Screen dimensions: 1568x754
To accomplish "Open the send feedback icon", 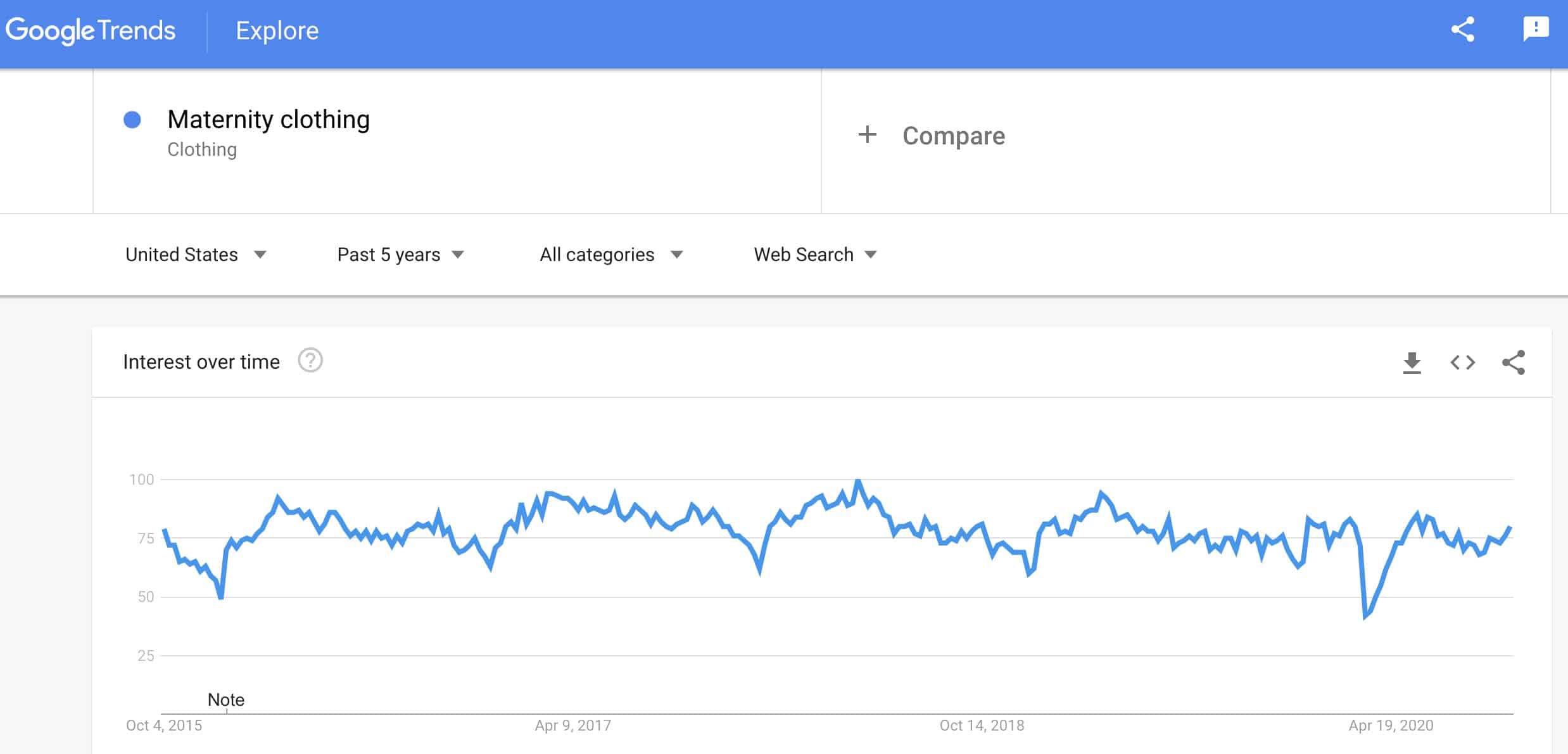I will pos(1536,29).
